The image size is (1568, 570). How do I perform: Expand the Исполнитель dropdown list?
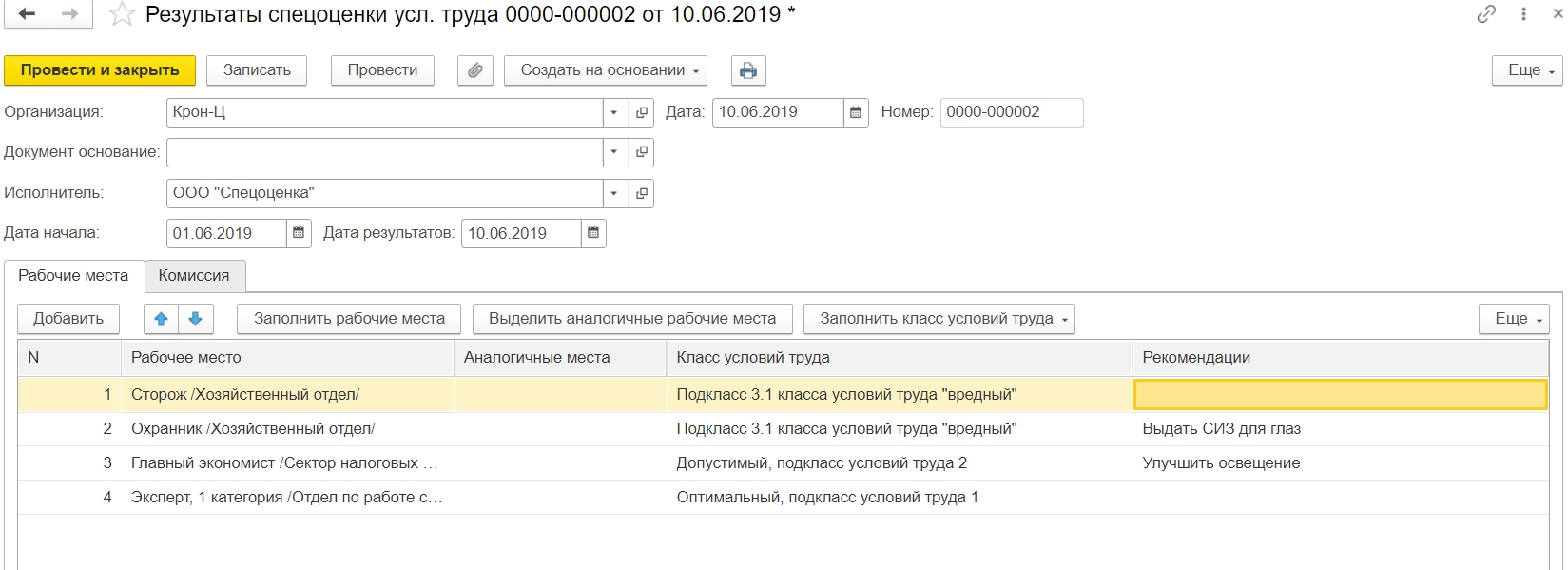pos(614,193)
